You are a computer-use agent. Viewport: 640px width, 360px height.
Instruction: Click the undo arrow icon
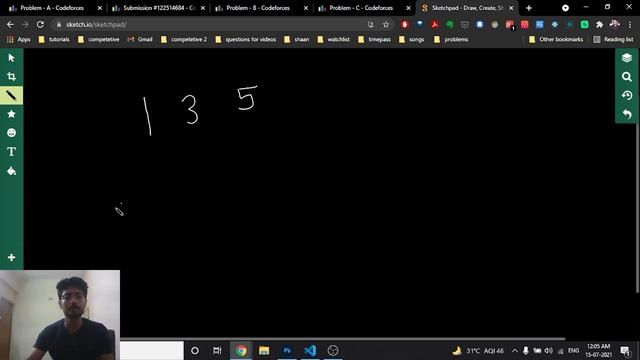click(x=627, y=114)
